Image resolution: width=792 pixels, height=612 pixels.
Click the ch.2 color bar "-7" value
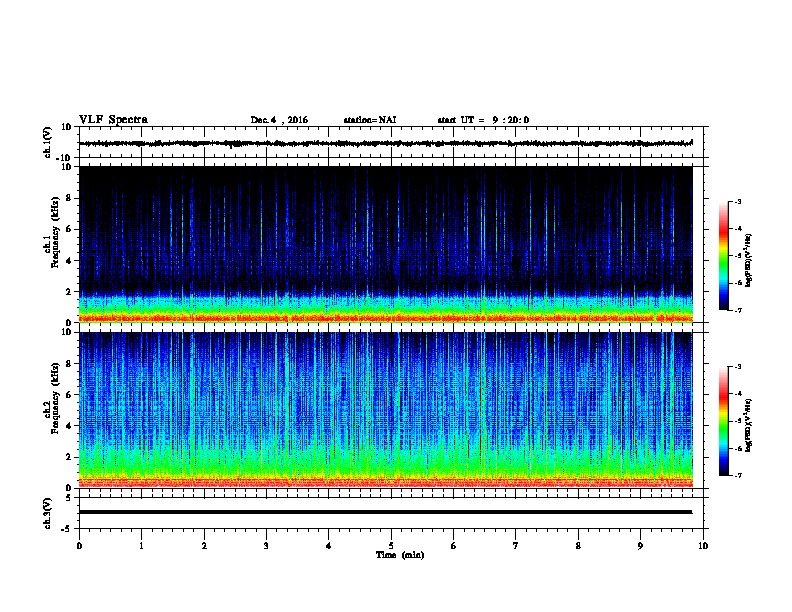click(x=738, y=475)
